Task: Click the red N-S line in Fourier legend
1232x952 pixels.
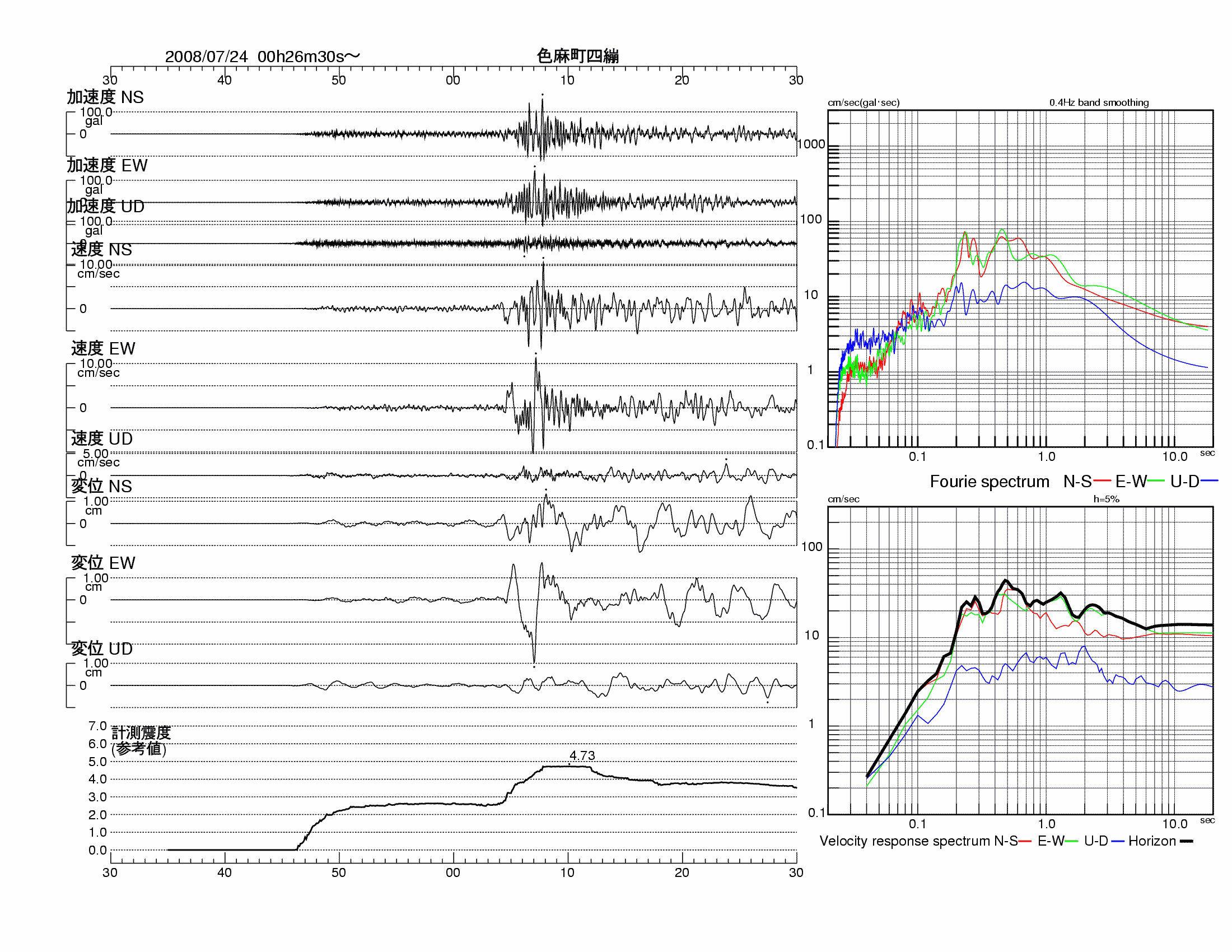Action: pos(1102,481)
